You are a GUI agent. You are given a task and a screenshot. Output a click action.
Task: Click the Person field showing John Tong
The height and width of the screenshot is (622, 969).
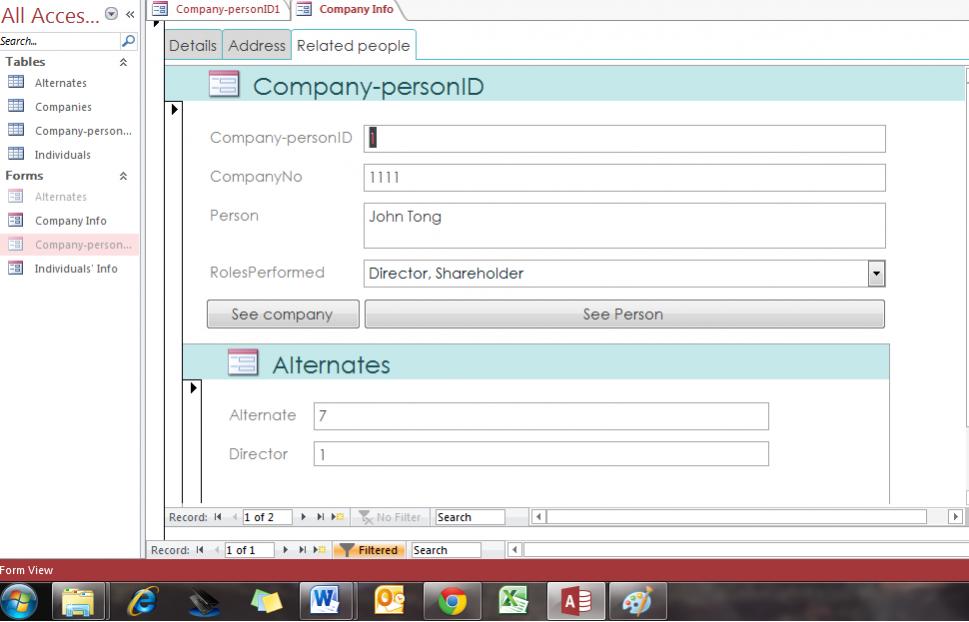624,226
